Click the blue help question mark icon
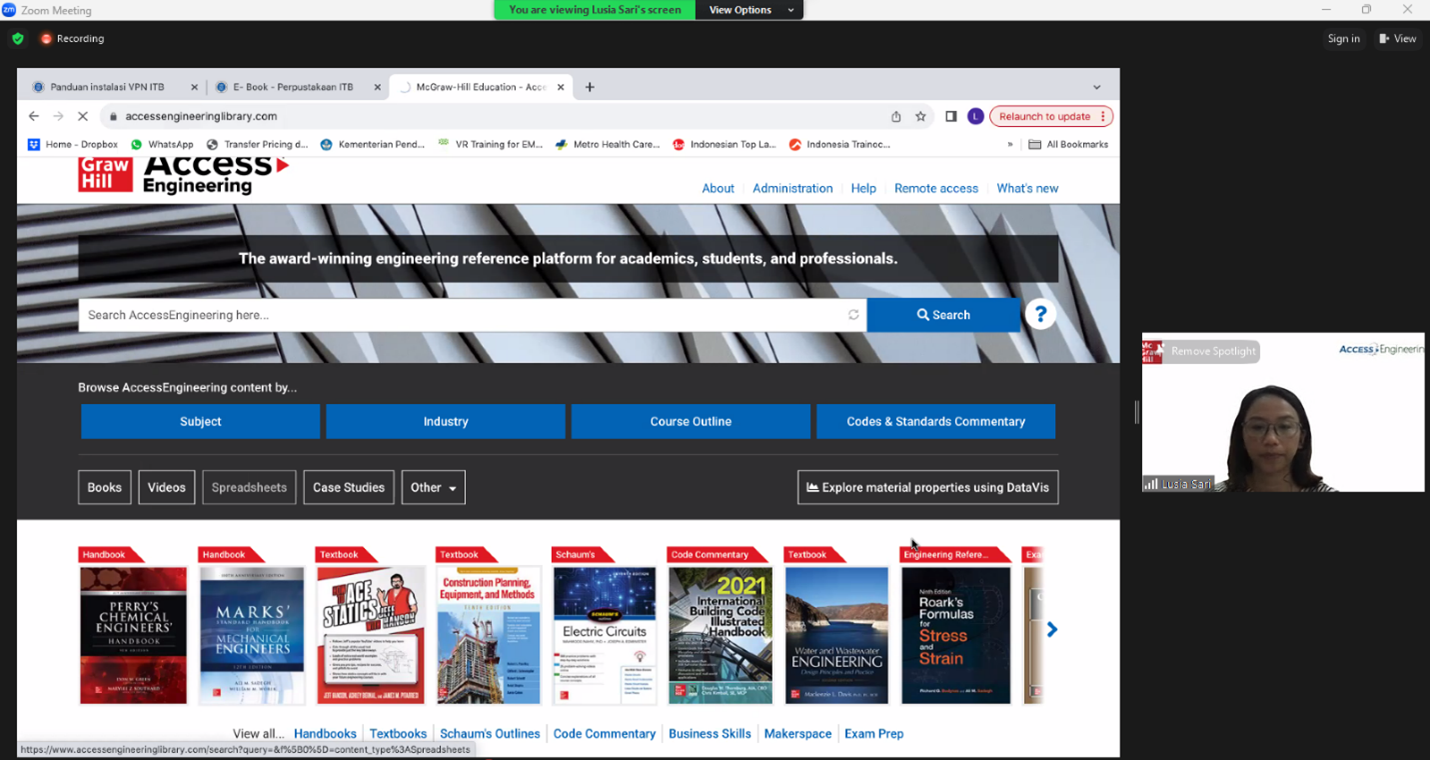The width and height of the screenshot is (1430, 760). 1040,315
